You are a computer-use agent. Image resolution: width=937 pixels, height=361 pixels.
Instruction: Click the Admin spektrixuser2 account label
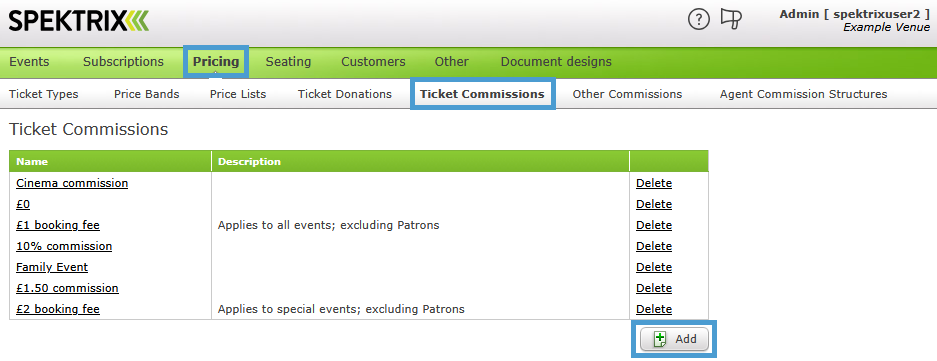pyautogui.click(x=855, y=14)
